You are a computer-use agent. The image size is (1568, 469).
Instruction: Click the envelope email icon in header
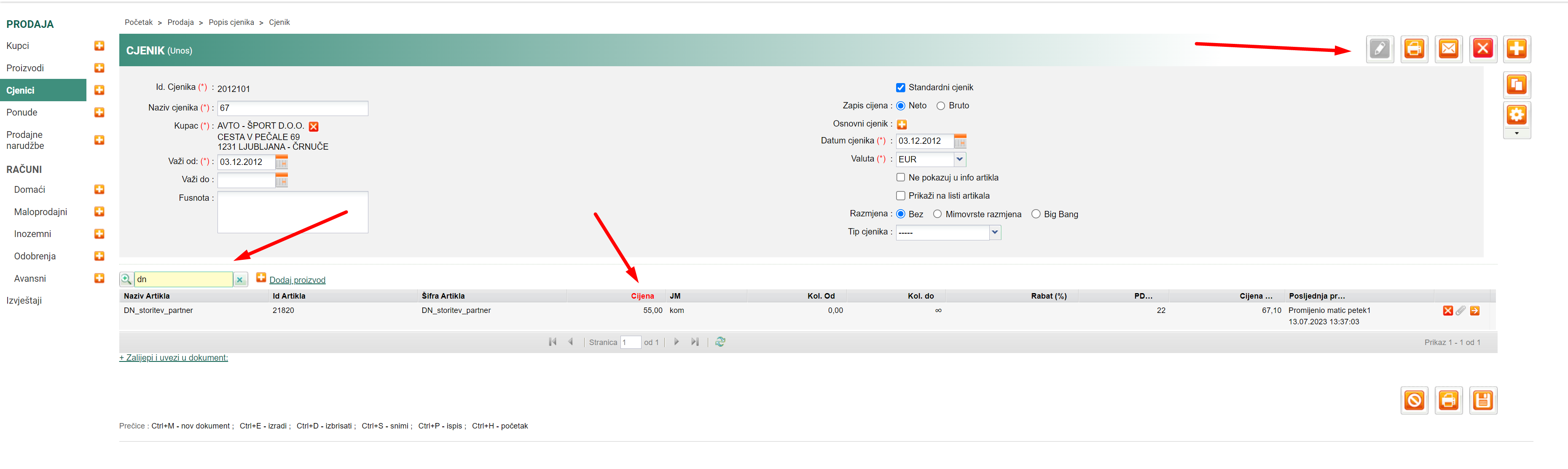click(1448, 49)
